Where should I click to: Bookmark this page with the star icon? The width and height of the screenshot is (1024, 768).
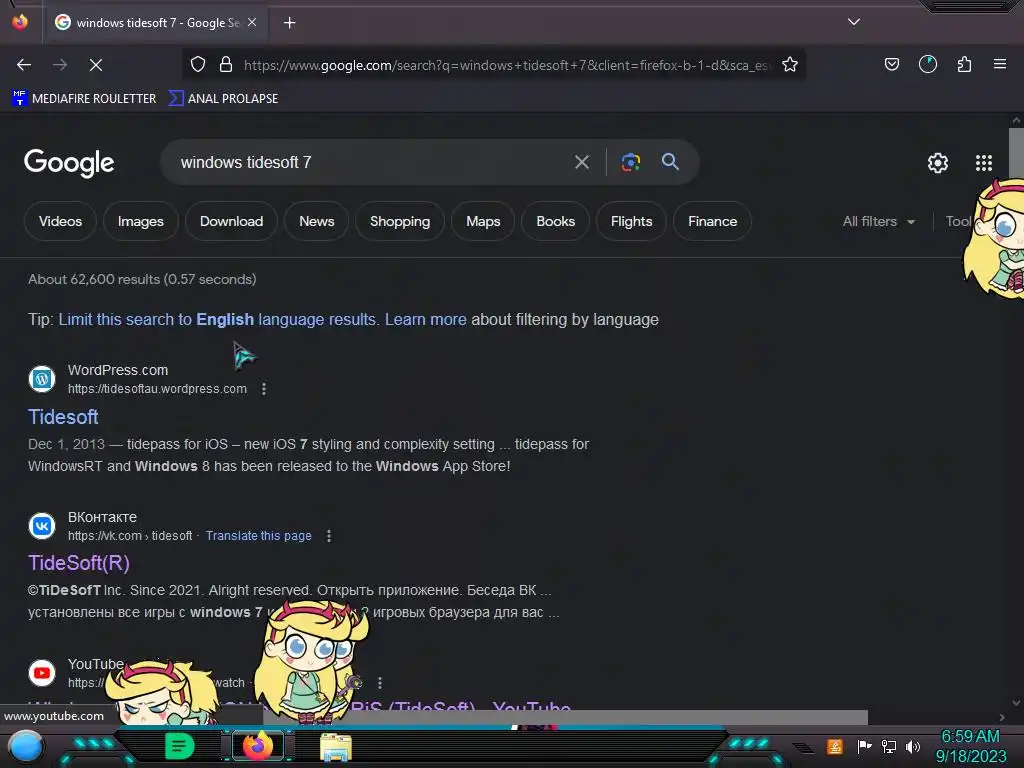(790, 64)
